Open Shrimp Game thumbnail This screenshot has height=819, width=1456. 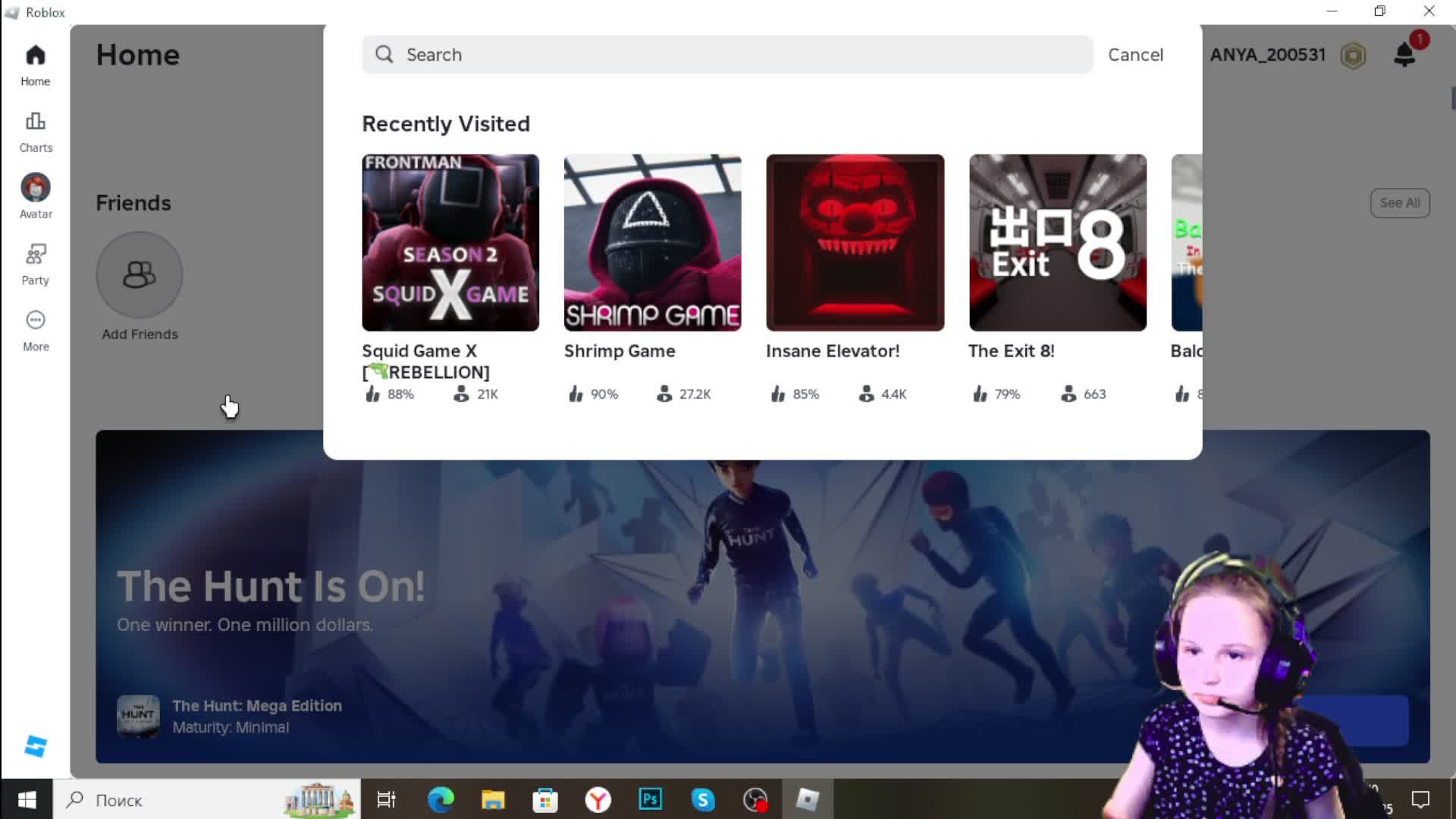click(652, 243)
